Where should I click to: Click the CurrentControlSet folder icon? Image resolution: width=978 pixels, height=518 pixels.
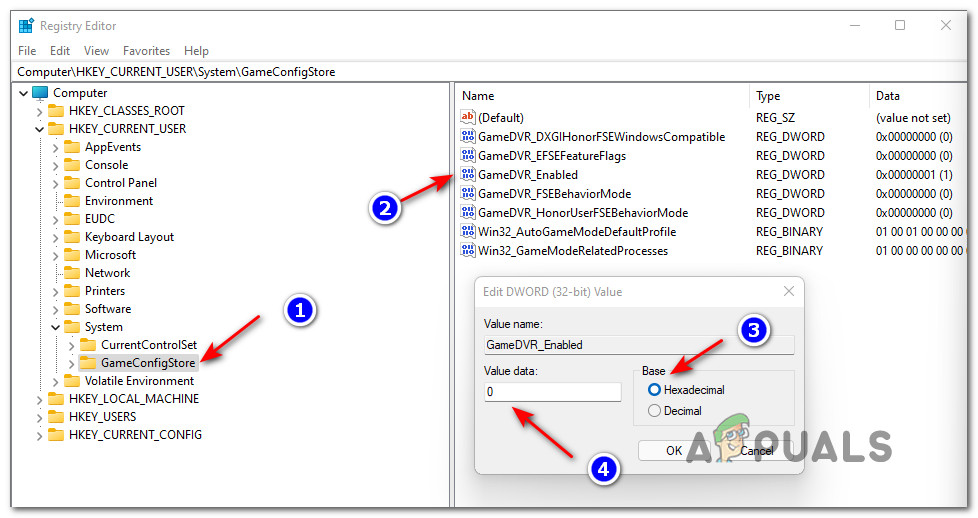tap(89, 345)
